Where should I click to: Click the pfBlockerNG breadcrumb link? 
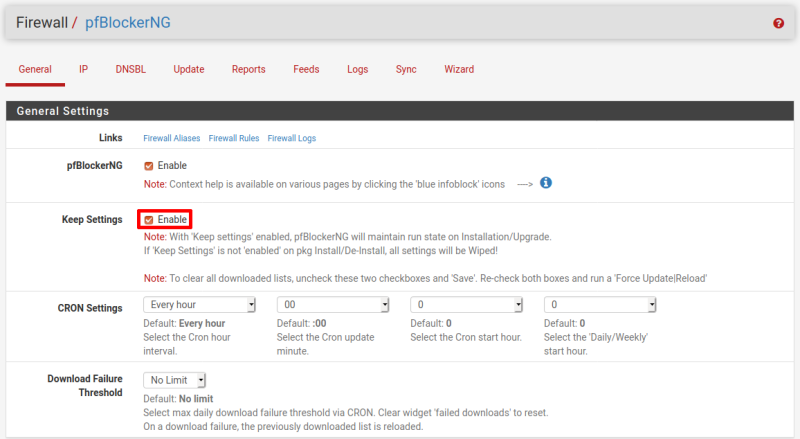tap(128, 22)
